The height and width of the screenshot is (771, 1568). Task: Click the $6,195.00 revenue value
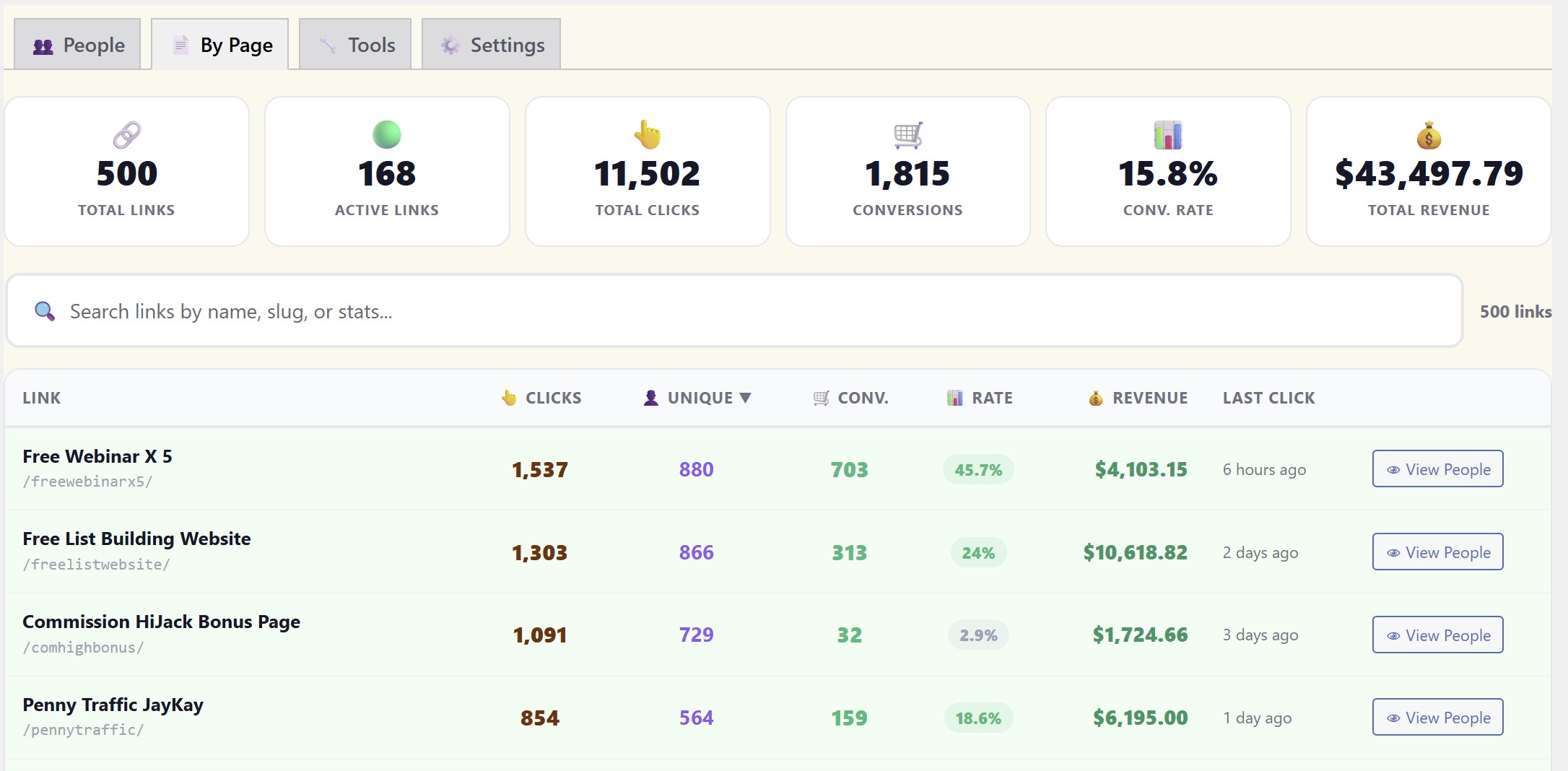pos(1140,718)
